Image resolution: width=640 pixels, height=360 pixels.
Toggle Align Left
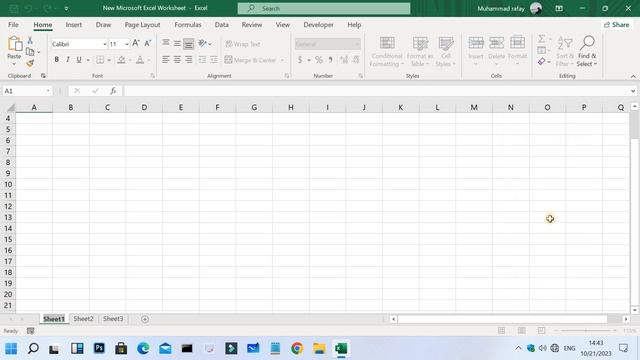coord(165,60)
